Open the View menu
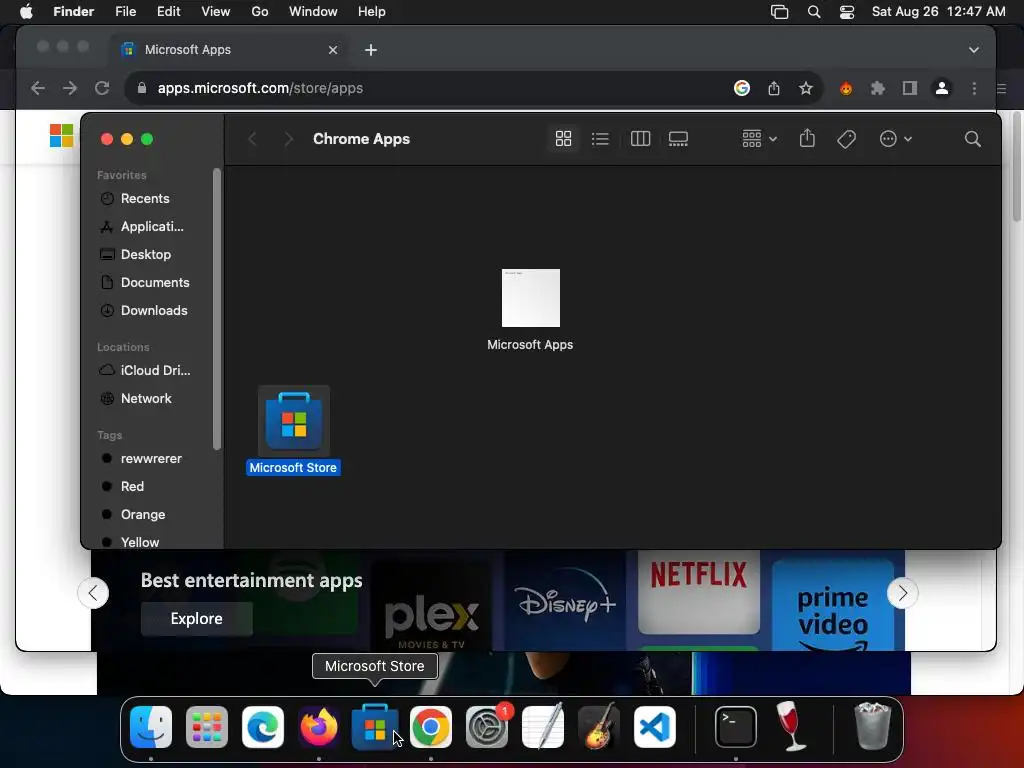 click(216, 12)
